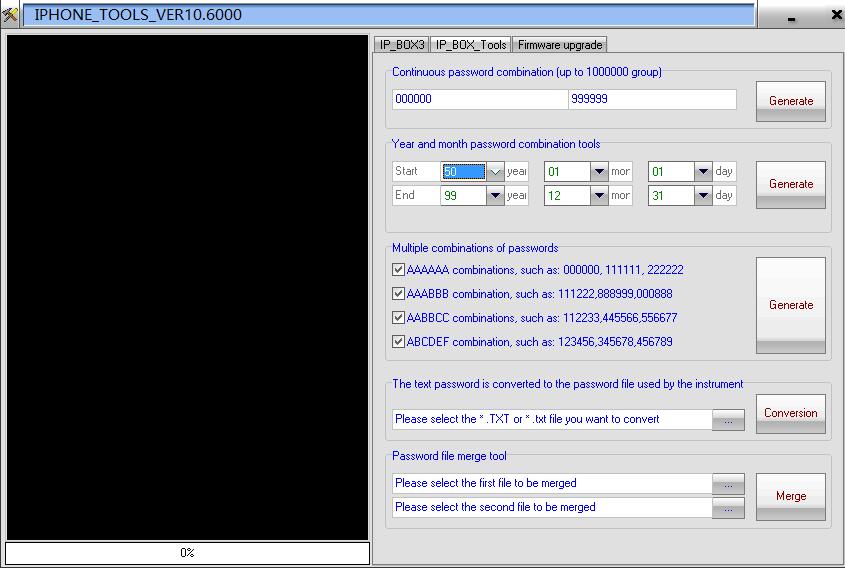The height and width of the screenshot is (568, 845).
Task: Open the Start day dropdown
Action: (x=703, y=172)
